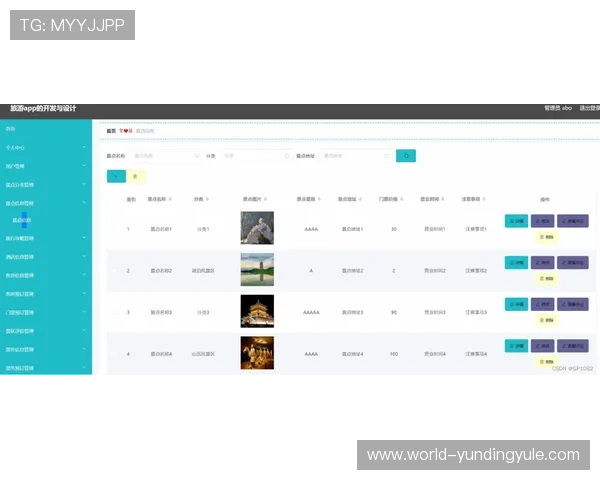Image resolution: width=600 pixels, height=480 pixels.
Task: Click the 查看评论 button in row 4
Action: (x=573, y=346)
